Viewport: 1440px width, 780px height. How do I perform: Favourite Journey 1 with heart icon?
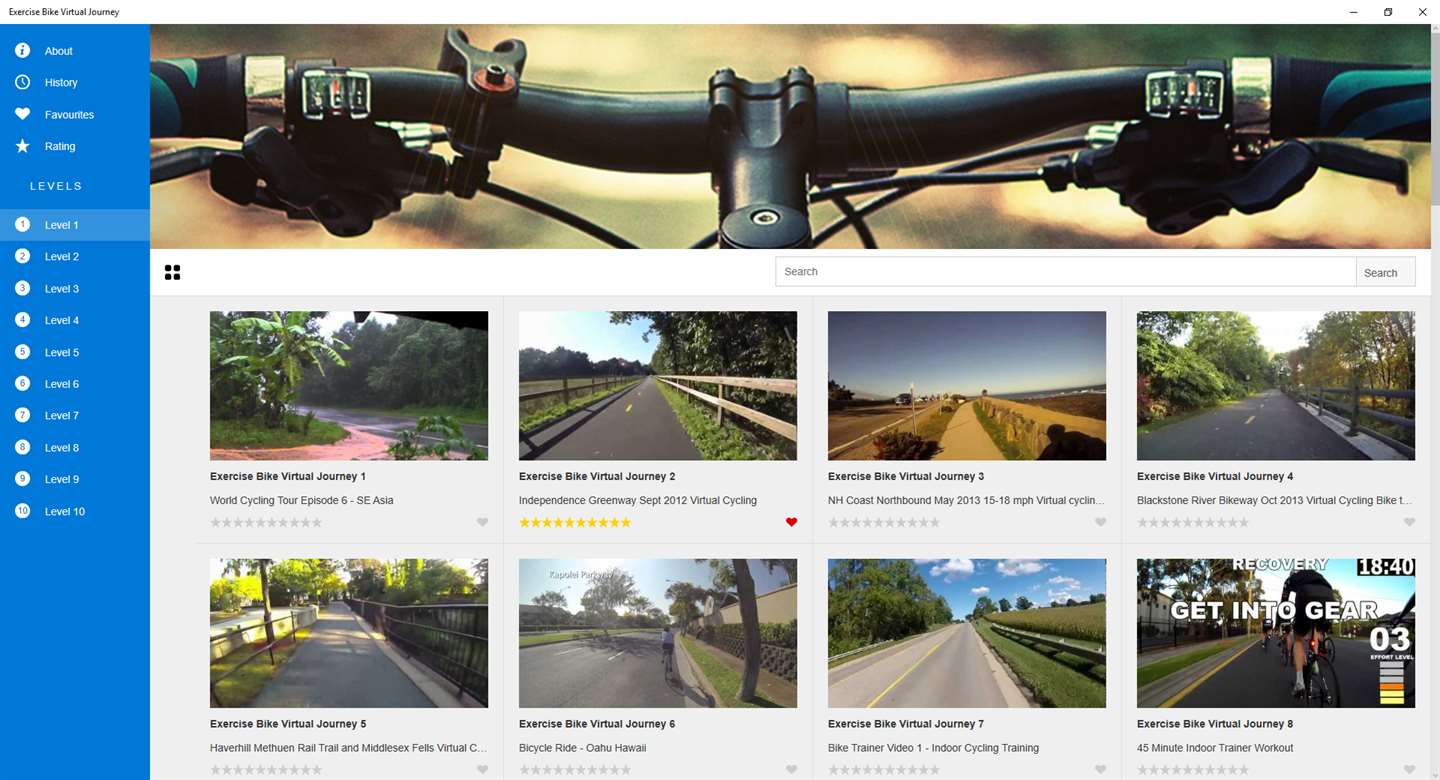482,522
